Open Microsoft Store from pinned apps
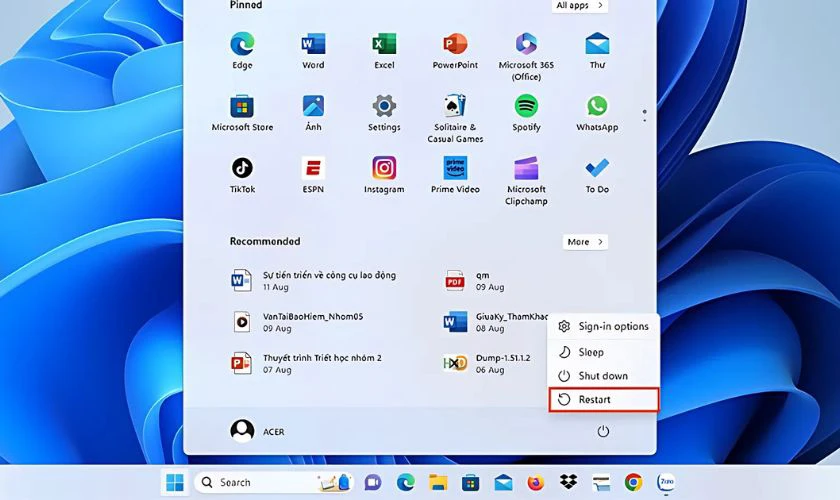Viewport: 840px width, 500px height. tap(242, 113)
